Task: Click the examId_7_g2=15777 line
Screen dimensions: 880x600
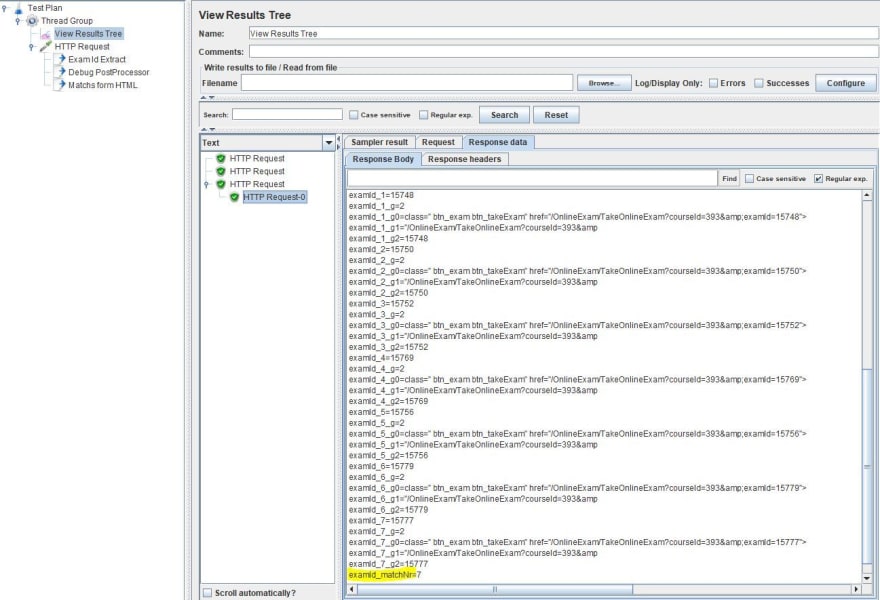Action: 388,564
